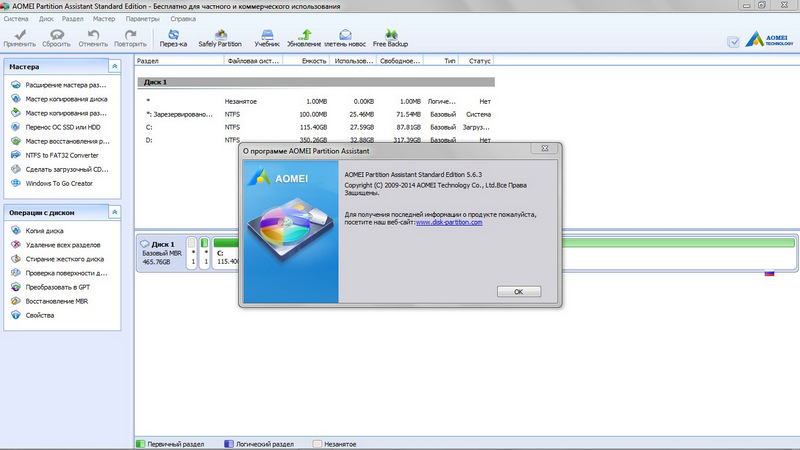Close the О программе dialog
Image resolution: width=800 pixels, height=450 pixels.
click(544, 148)
